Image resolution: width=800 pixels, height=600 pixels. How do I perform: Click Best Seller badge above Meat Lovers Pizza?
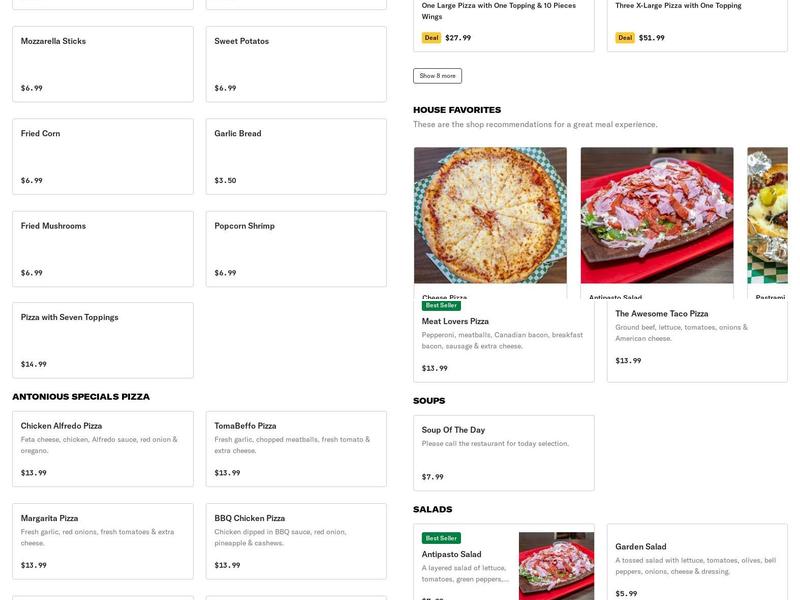pos(441,305)
